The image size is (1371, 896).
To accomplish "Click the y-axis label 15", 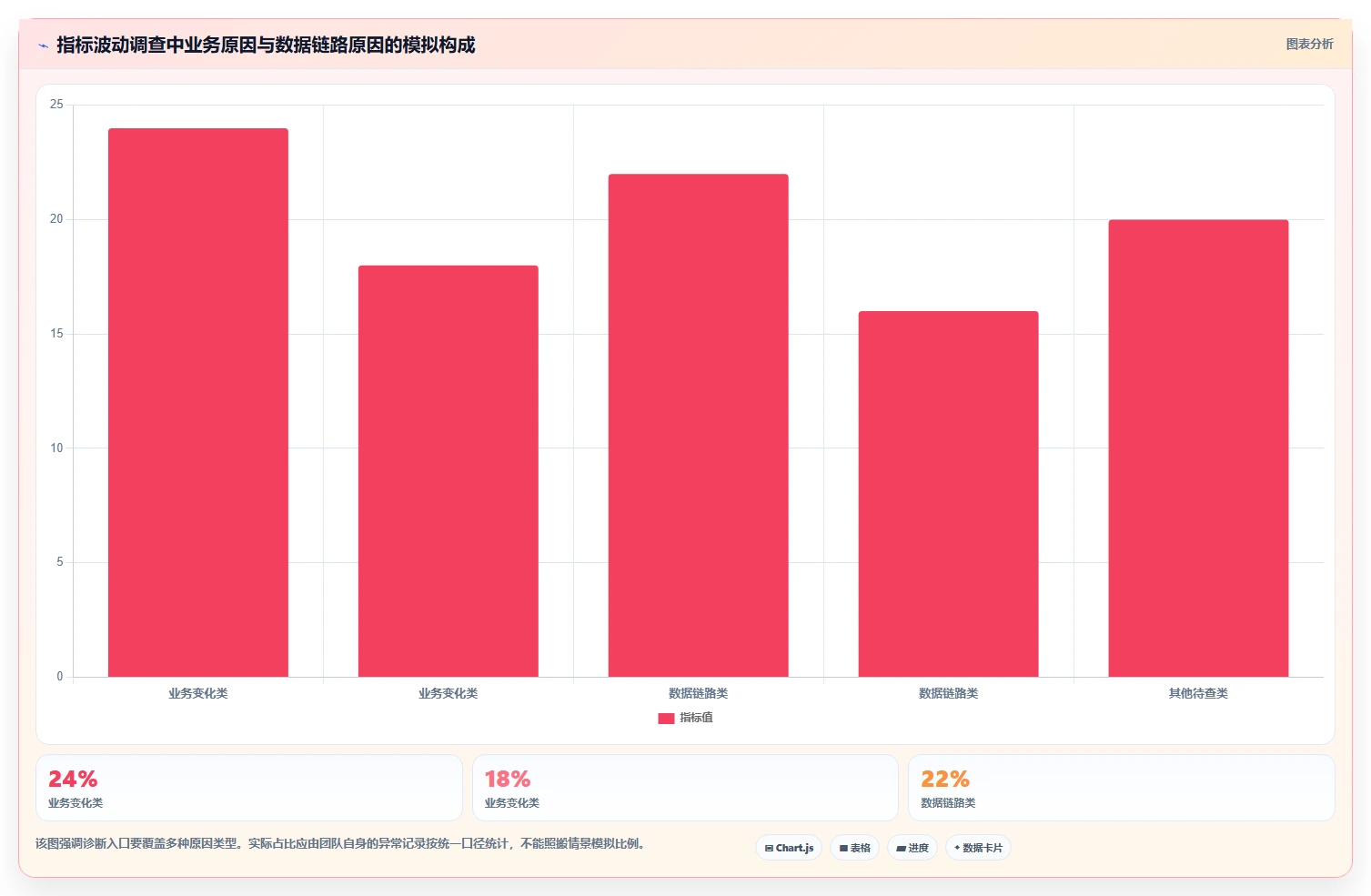I will pyautogui.click(x=56, y=334).
